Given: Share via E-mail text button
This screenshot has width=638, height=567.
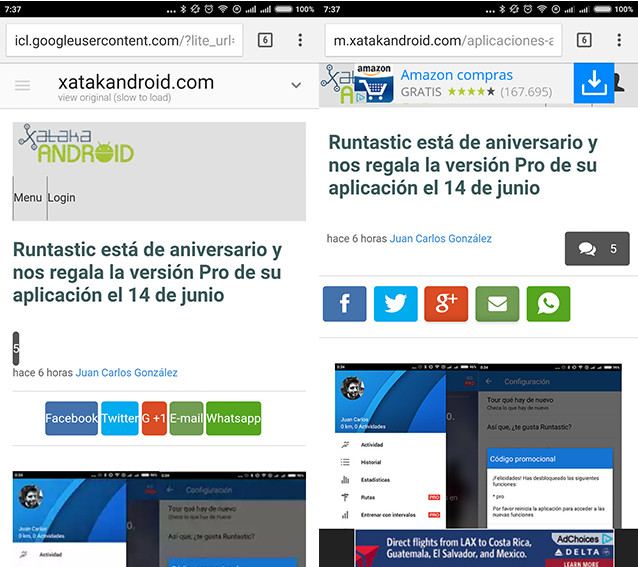Looking at the screenshot, I should (186, 418).
